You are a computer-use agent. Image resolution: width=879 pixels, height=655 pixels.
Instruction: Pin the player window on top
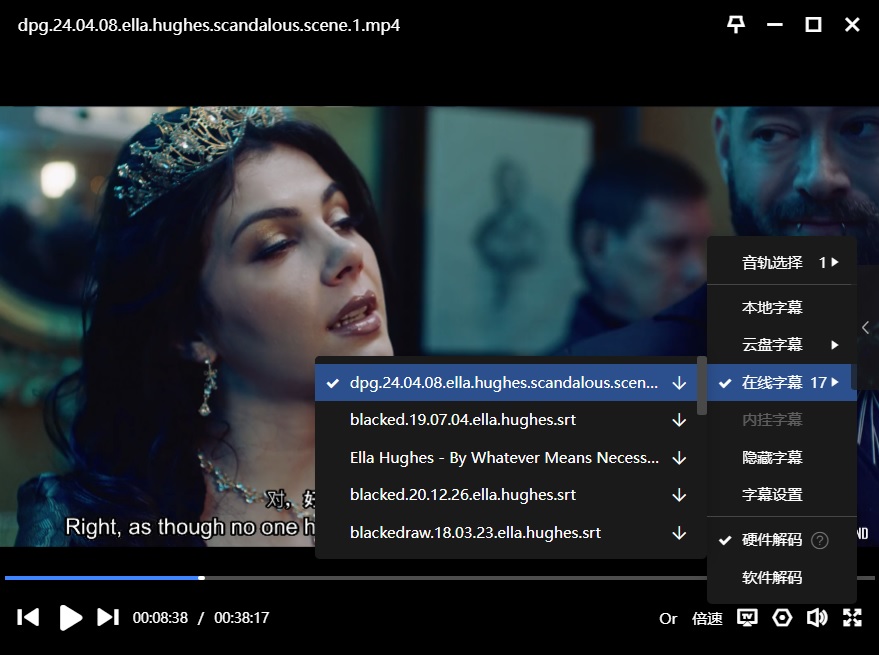pos(736,25)
